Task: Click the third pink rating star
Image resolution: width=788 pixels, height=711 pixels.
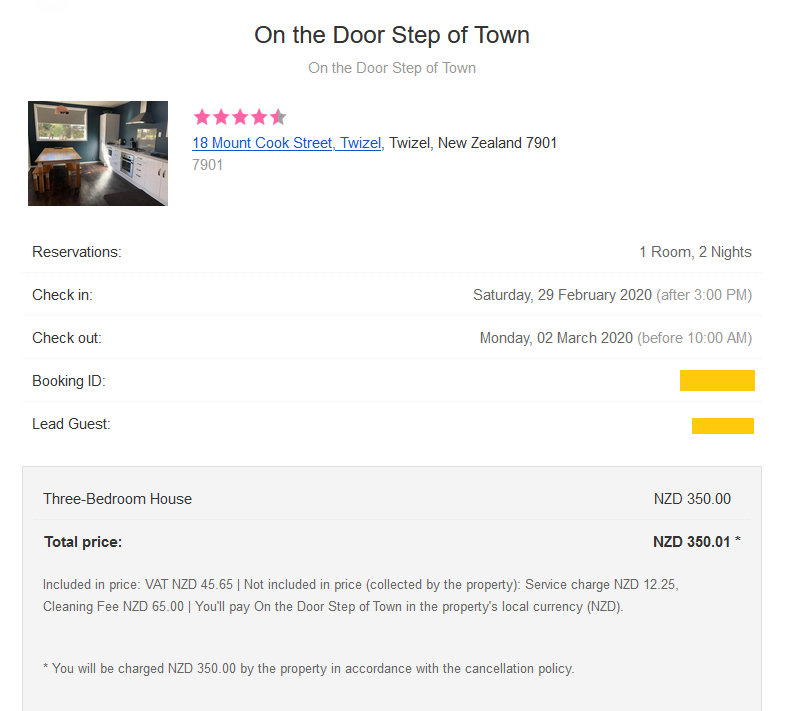Action: pos(241,117)
